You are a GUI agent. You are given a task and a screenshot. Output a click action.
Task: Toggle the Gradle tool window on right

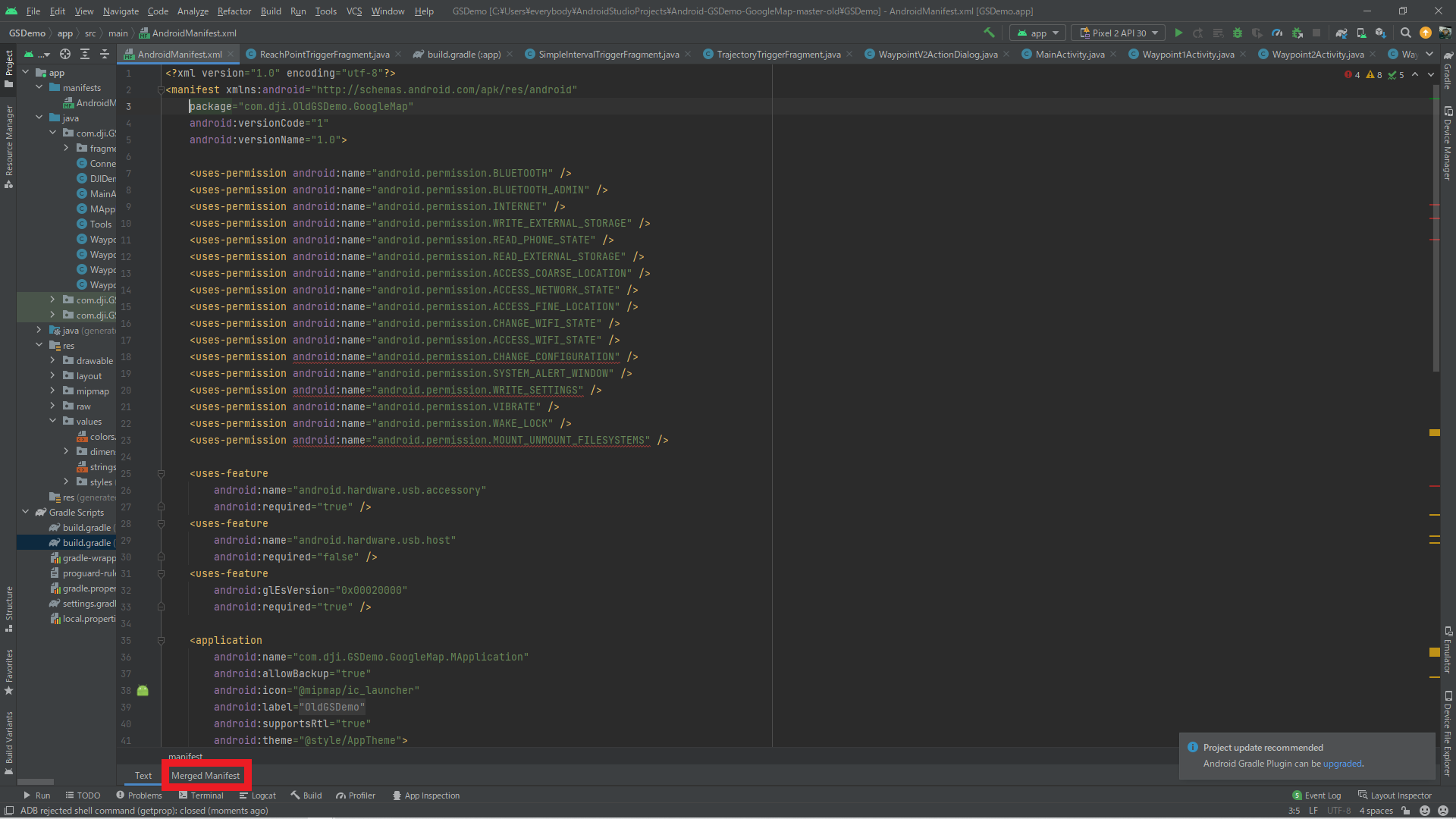(1447, 71)
